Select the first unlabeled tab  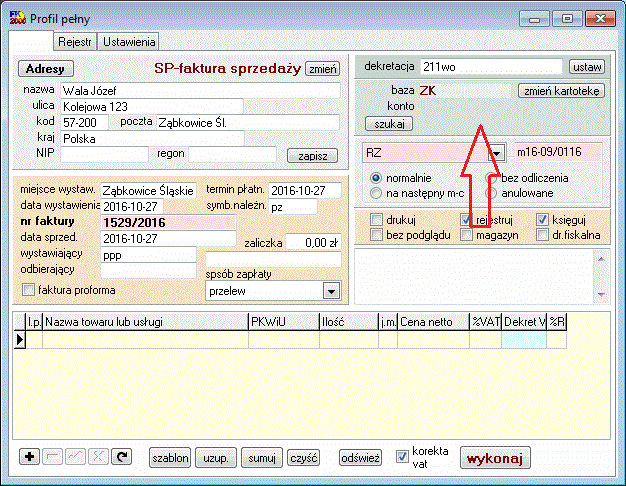(x=31, y=40)
